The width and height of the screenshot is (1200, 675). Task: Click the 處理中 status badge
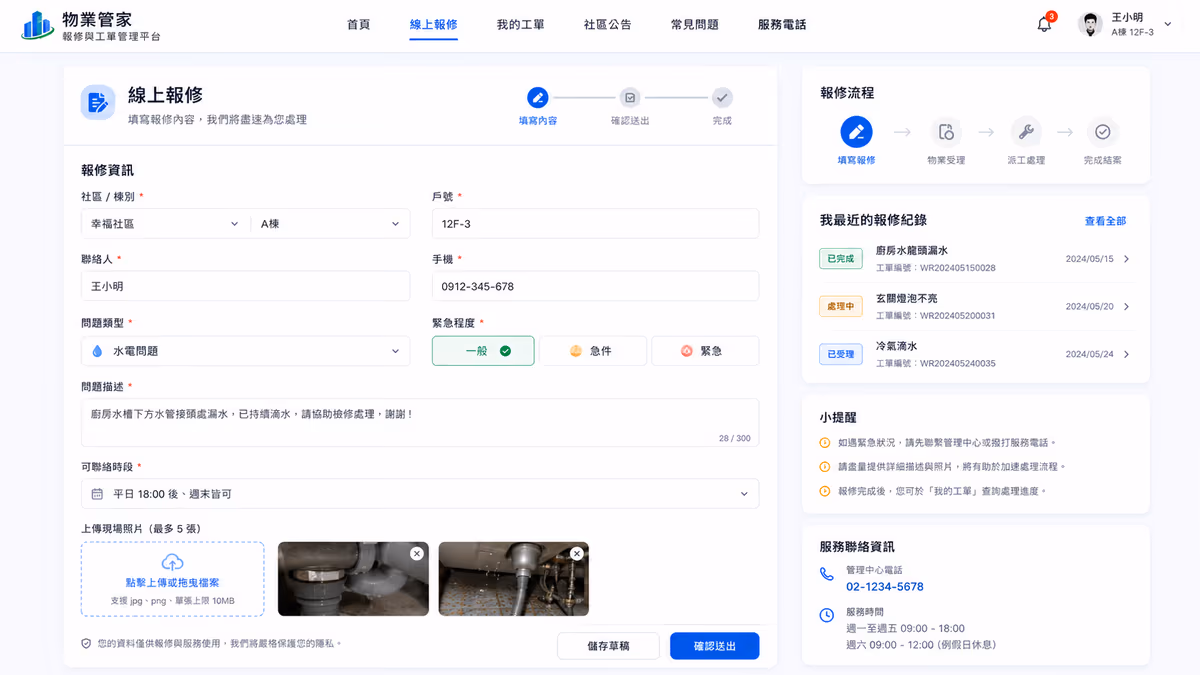pyautogui.click(x=840, y=307)
